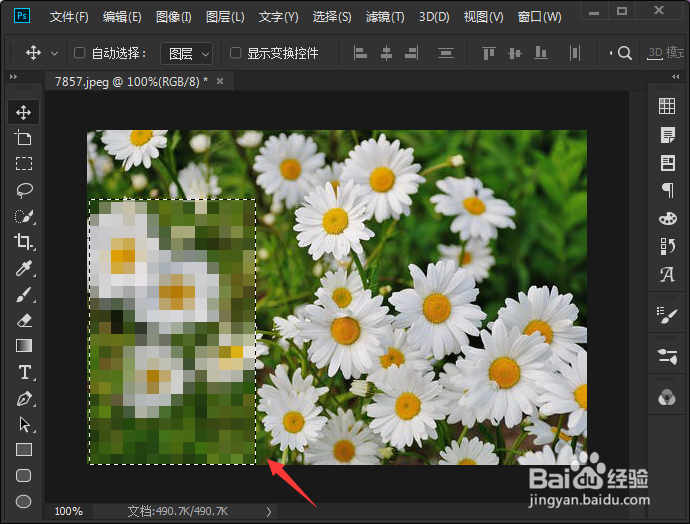Open the 图像(I) menu

[x=173, y=17]
